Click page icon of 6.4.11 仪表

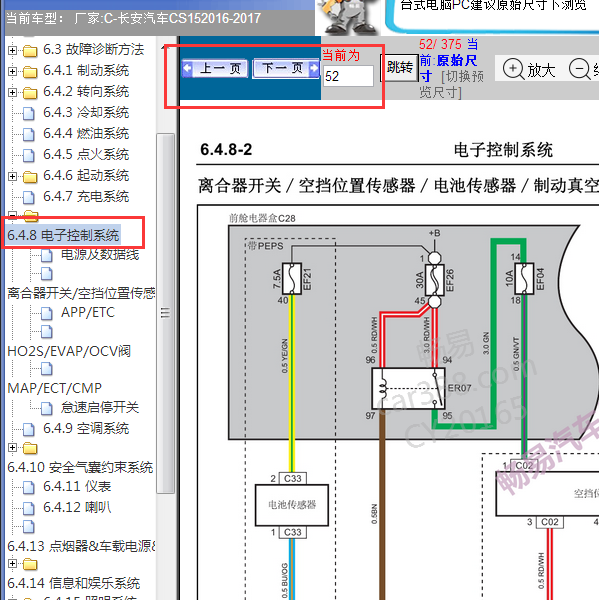[x=29, y=487]
